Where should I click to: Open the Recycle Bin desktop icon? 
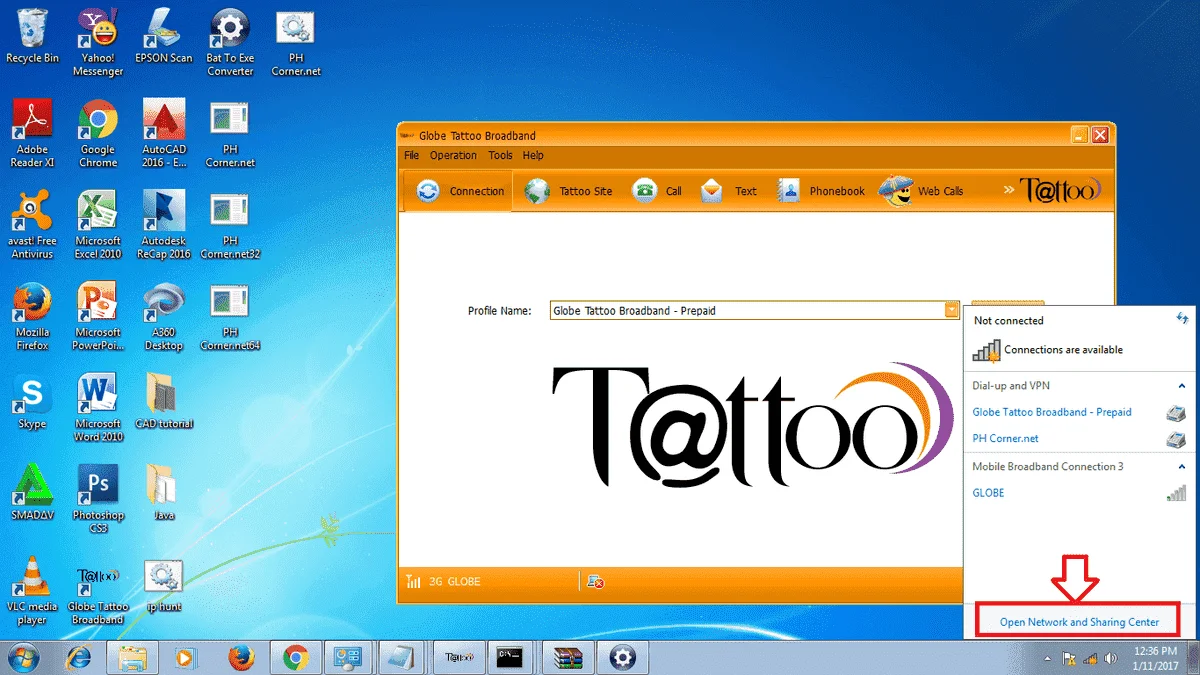tap(32, 37)
